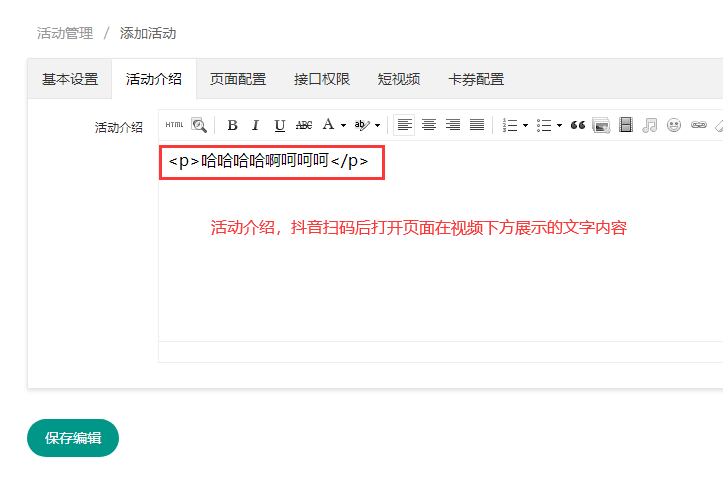This screenshot has height=501, width=723.
Task: Go to 活动管理 breadcrumb link
Action: [x=65, y=33]
